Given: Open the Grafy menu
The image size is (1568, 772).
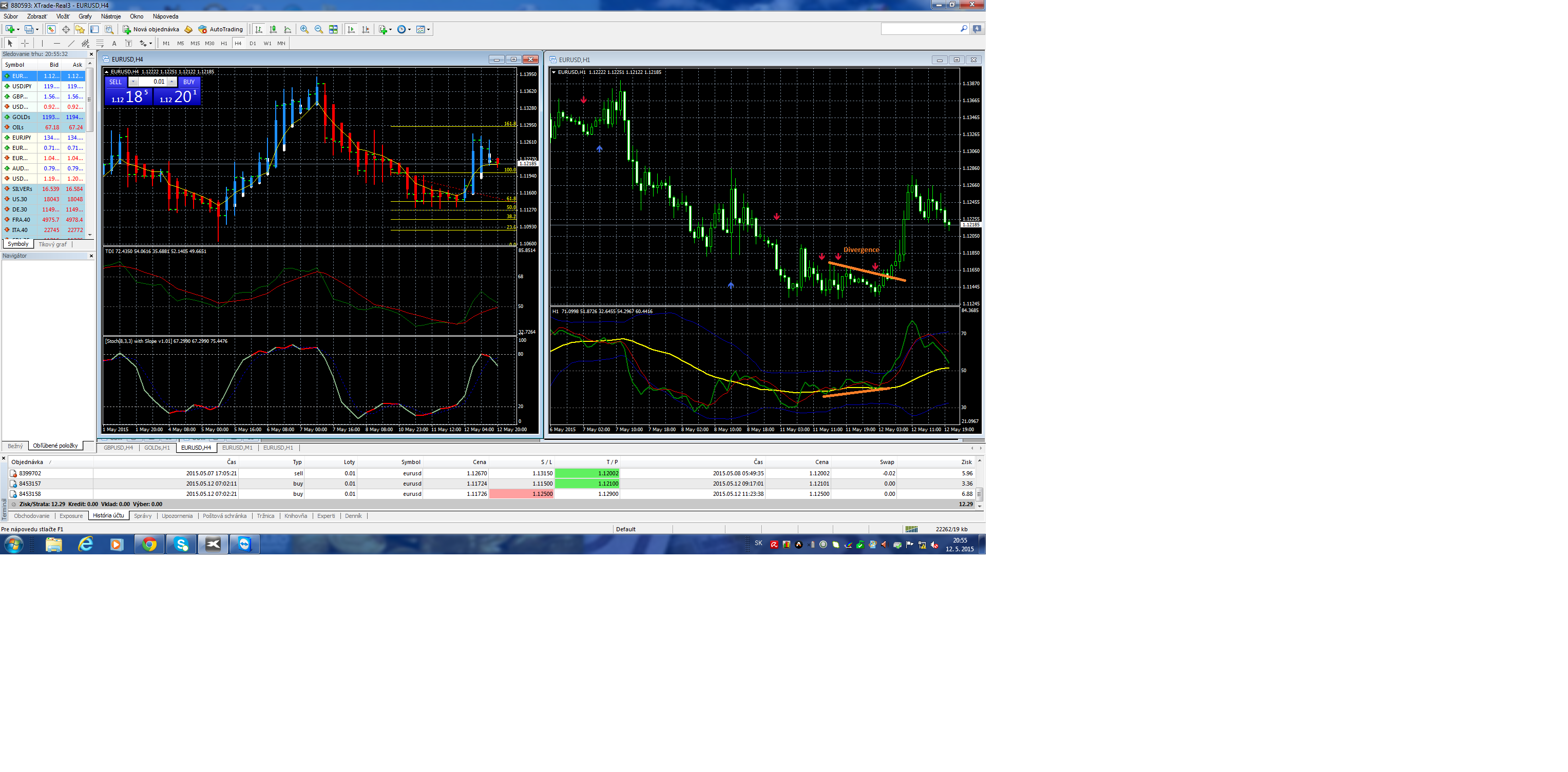Looking at the screenshot, I should pyautogui.click(x=85, y=16).
